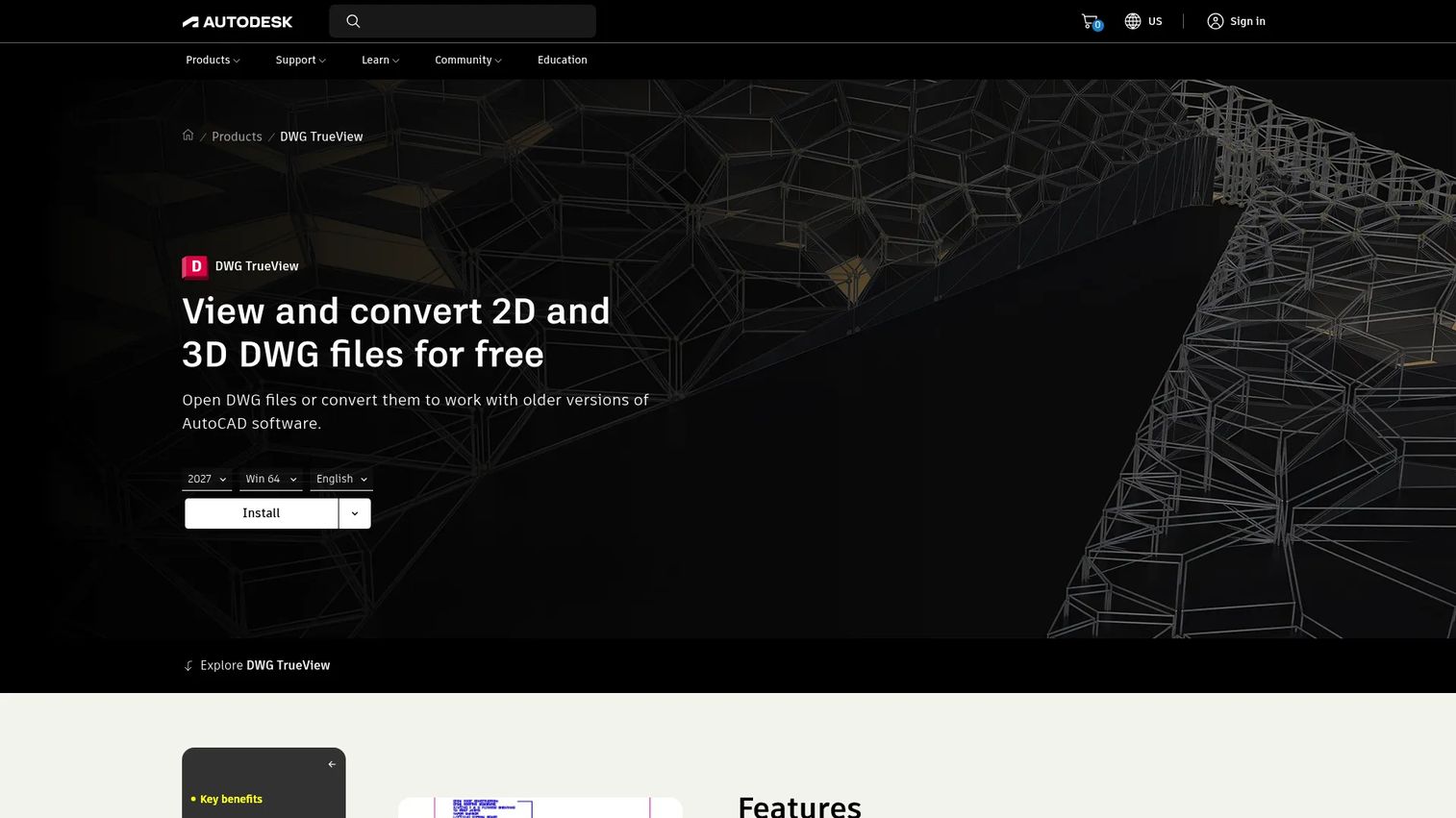Open the Products menu
Screen dimensions: 1456x818
pos(213,60)
